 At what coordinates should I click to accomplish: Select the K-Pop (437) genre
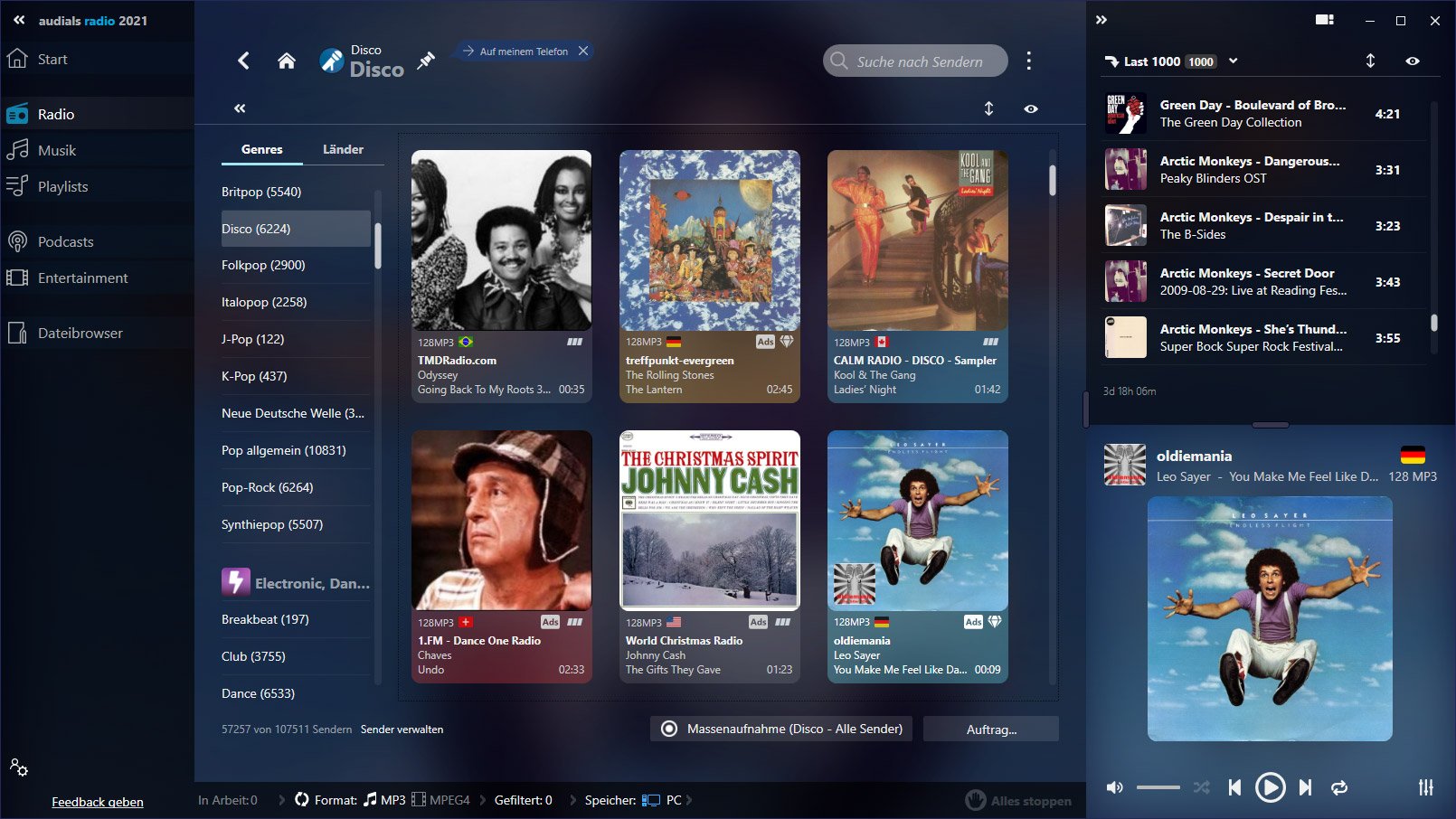coord(296,376)
